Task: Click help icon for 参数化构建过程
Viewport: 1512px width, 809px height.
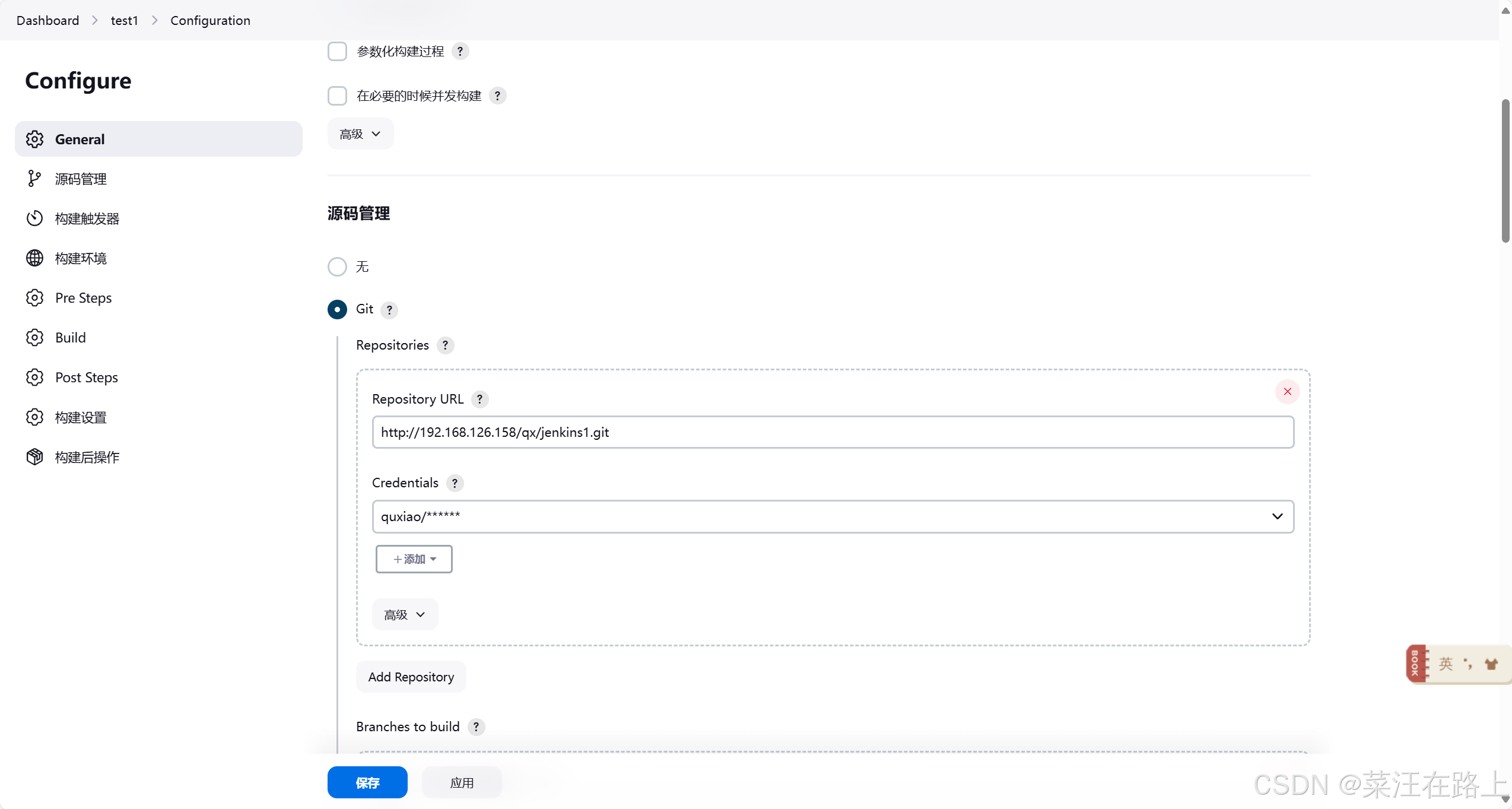Action: (x=460, y=52)
